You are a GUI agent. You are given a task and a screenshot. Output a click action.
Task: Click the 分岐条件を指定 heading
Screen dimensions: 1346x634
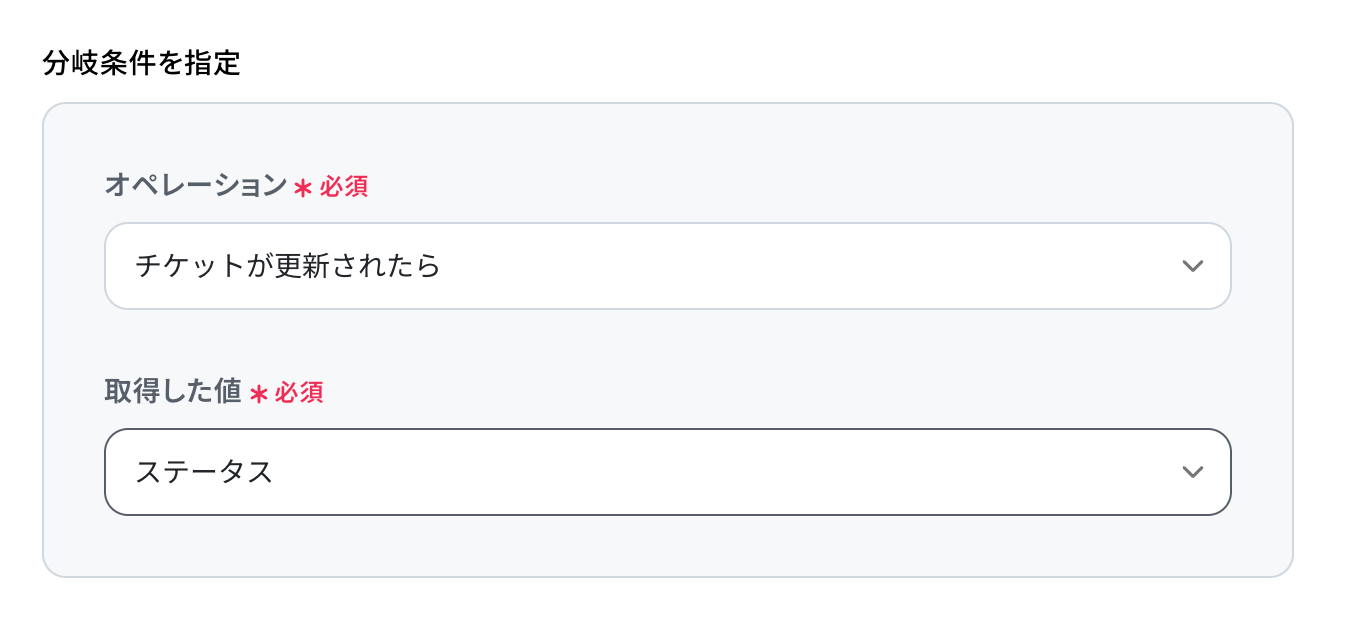[x=141, y=64]
